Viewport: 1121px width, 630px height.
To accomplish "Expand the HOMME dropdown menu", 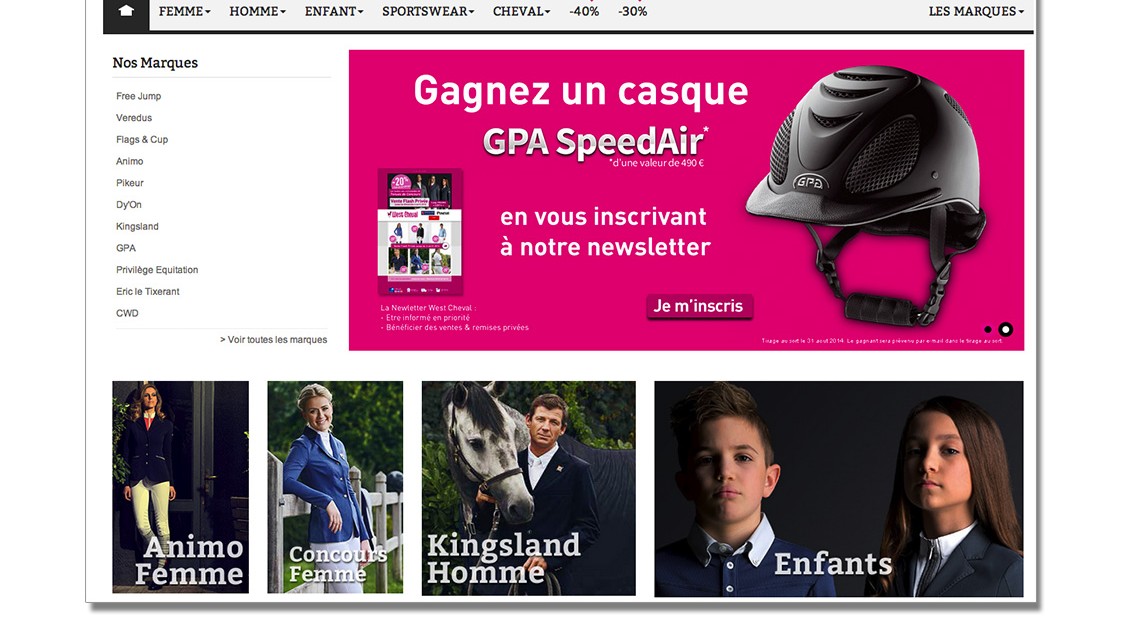I will tap(257, 11).
